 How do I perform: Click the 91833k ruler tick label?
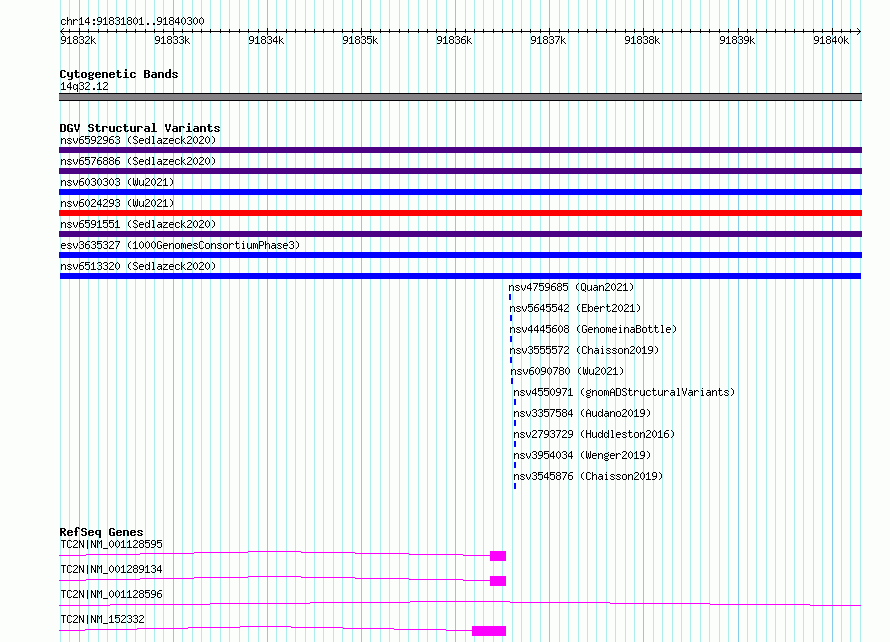[172, 40]
